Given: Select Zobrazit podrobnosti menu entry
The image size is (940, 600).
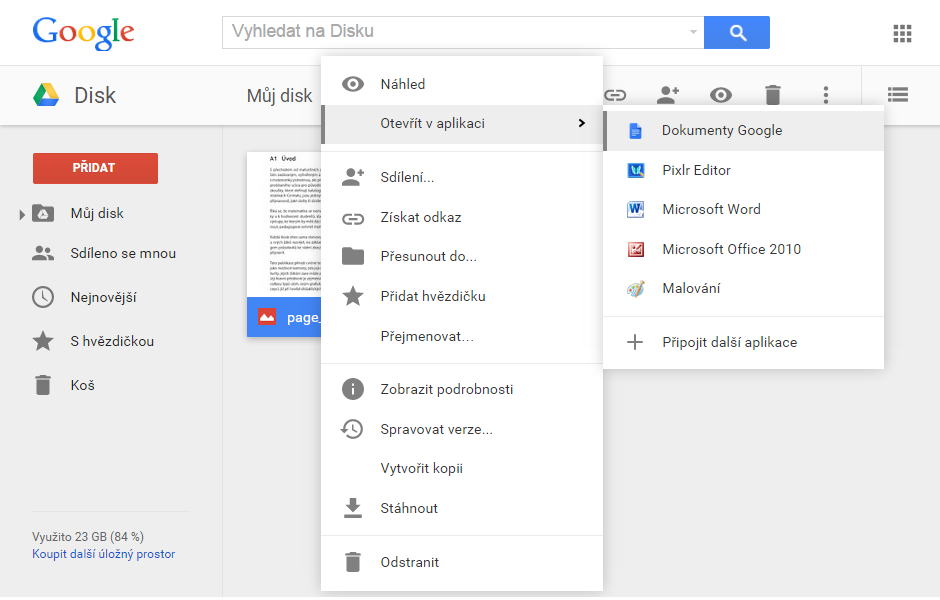Looking at the screenshot, I should click(462, 389).
